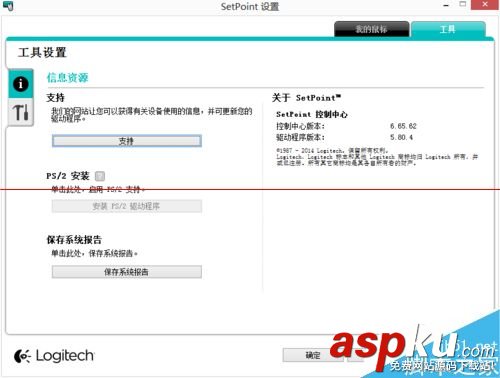This screenshot has width=500, height=378.
Task: Minimize the SetPoint window
Action: 446,5
